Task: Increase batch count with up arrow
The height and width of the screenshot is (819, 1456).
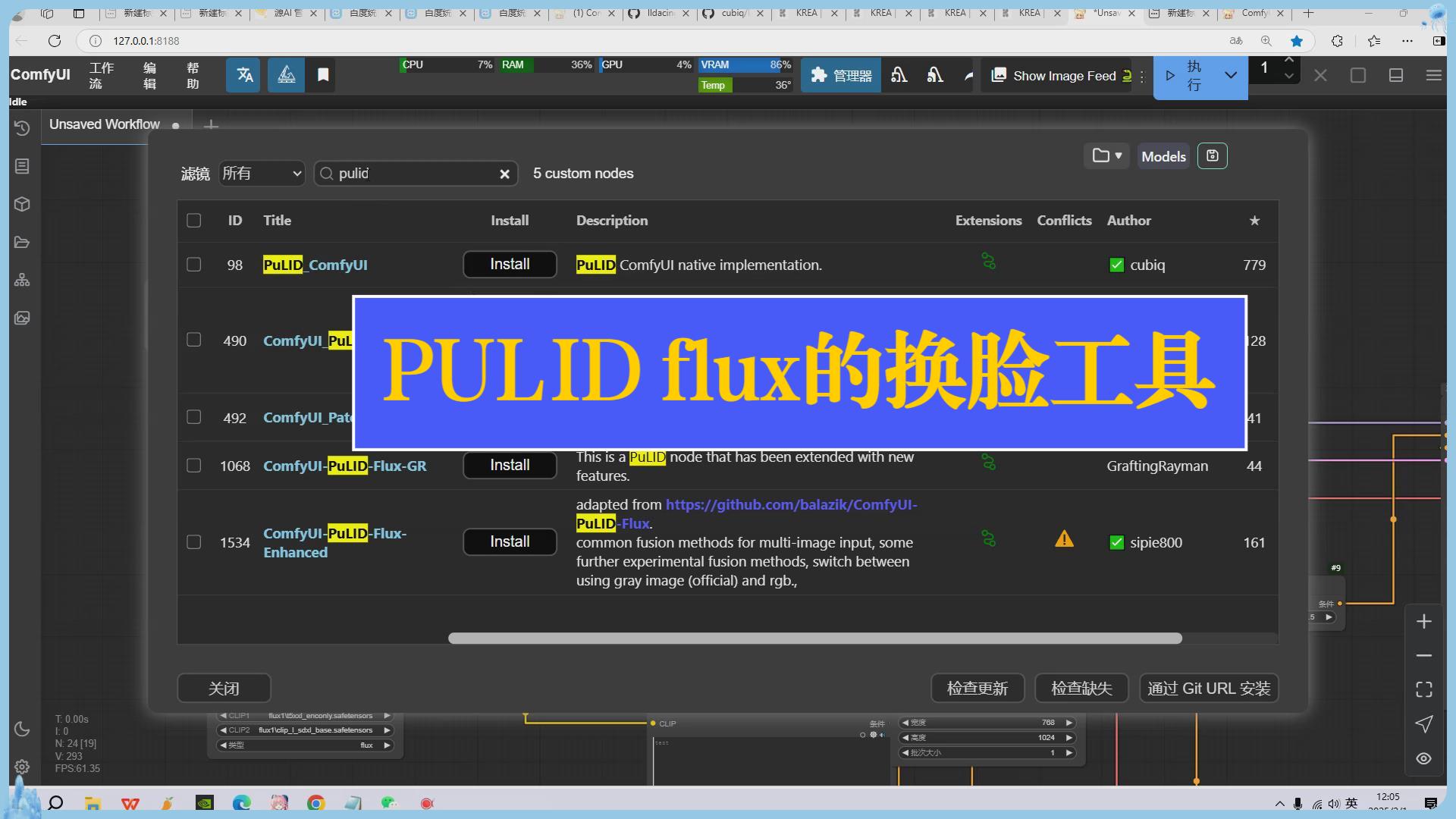Action: (x=1289, y=60)
